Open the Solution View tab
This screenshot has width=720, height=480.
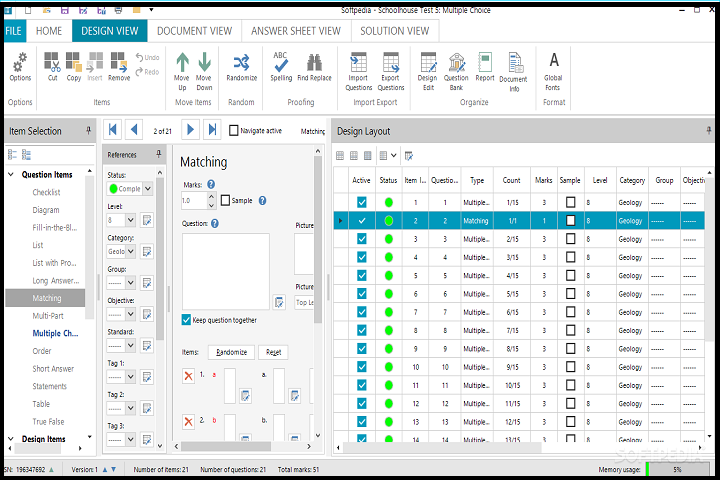[x=394, y=31]
